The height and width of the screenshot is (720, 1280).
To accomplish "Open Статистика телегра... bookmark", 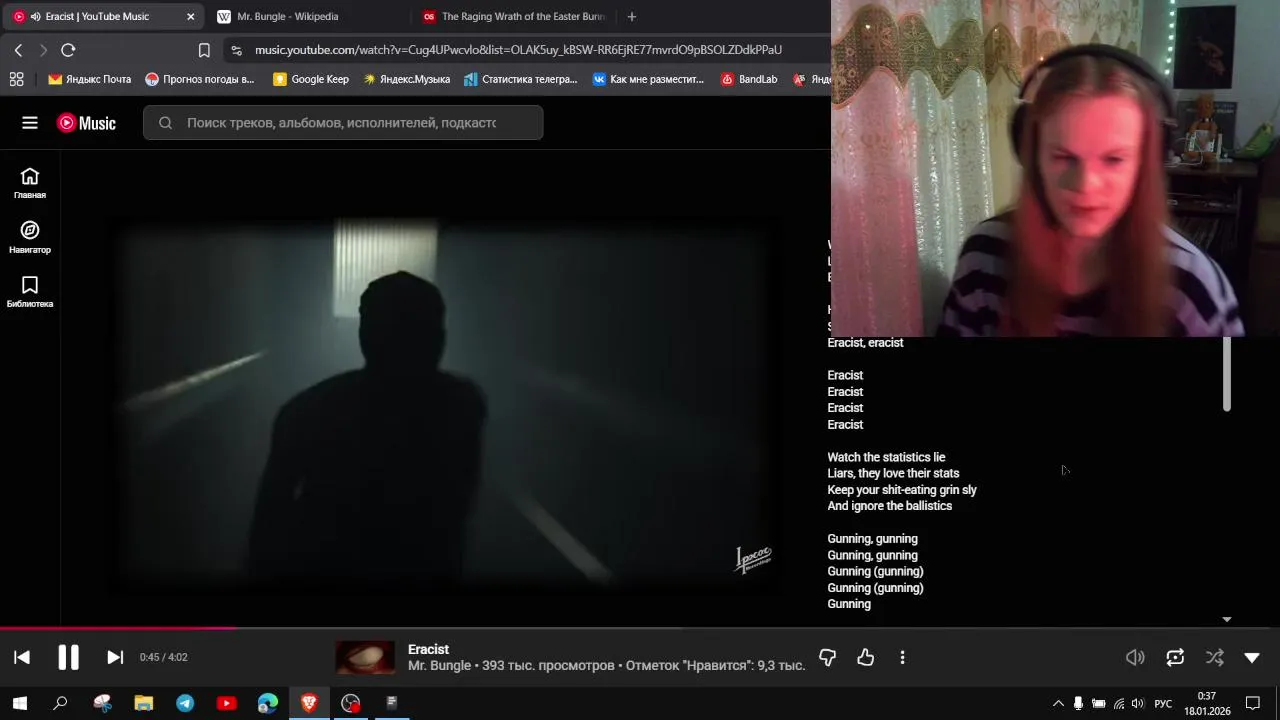I will coord(521,79).
